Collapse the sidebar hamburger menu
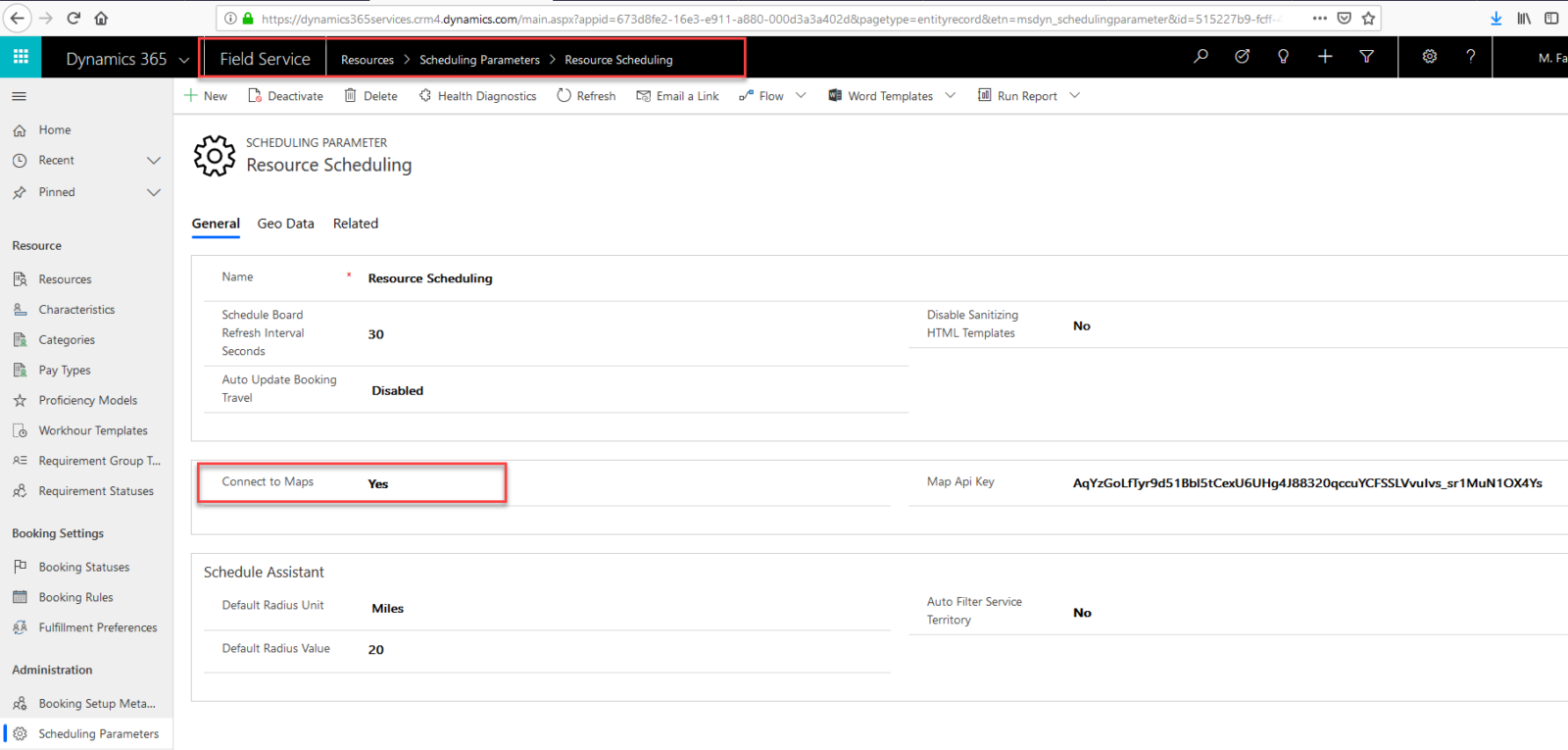Image resolution: width=1568 pixels, height=750 pixels. (20, 96)
